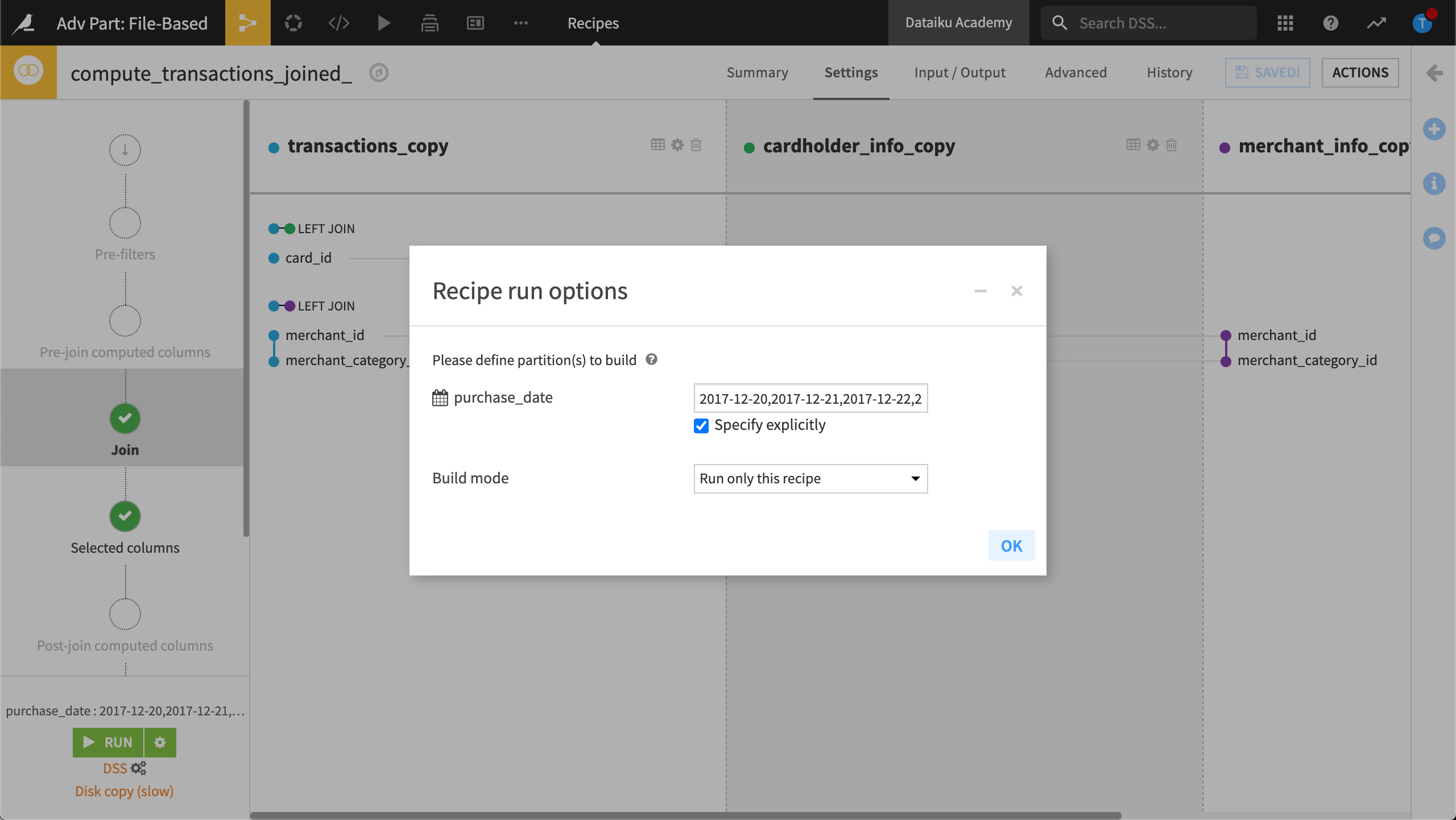
Task: Toggle cardholder_info_copy dataset active state
Action: tap(749, 146)
